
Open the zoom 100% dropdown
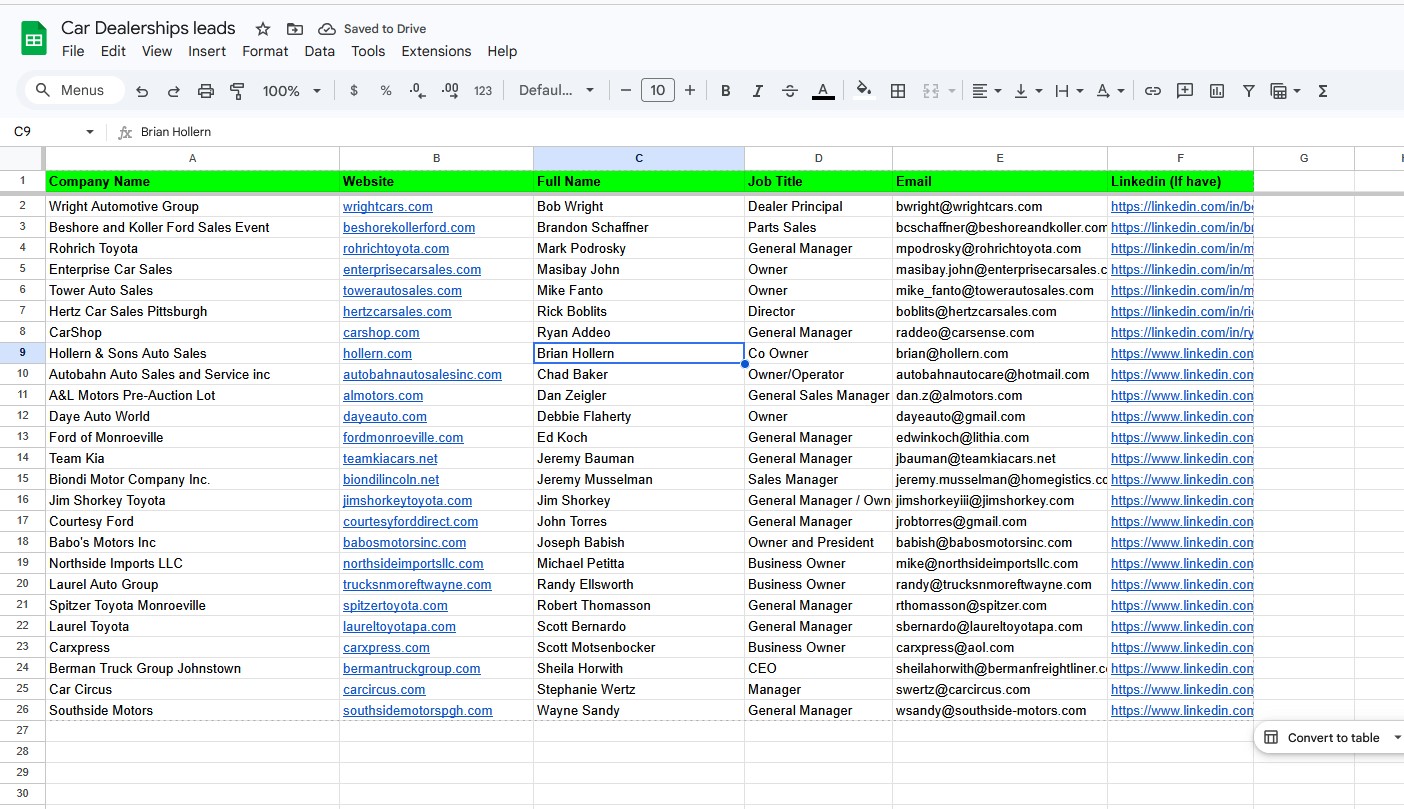point(292,91)
